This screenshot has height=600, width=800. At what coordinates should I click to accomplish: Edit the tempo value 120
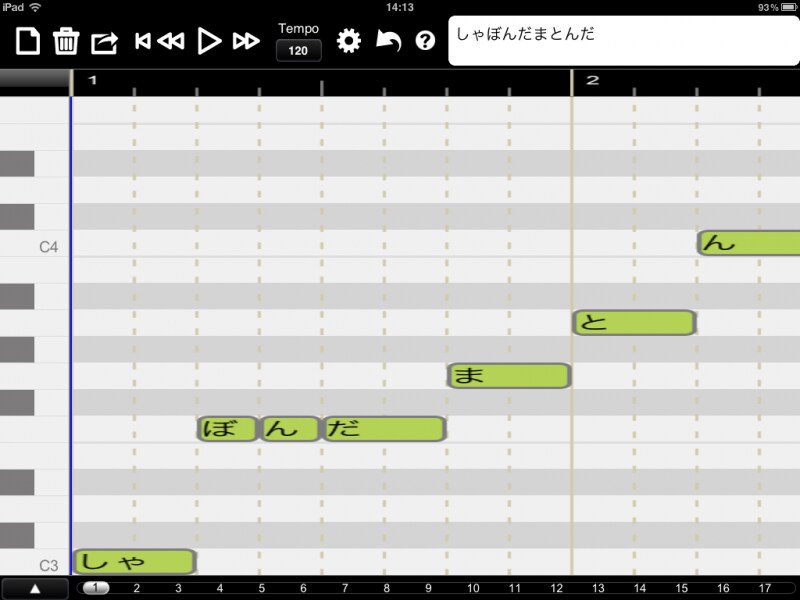[297, 48]
